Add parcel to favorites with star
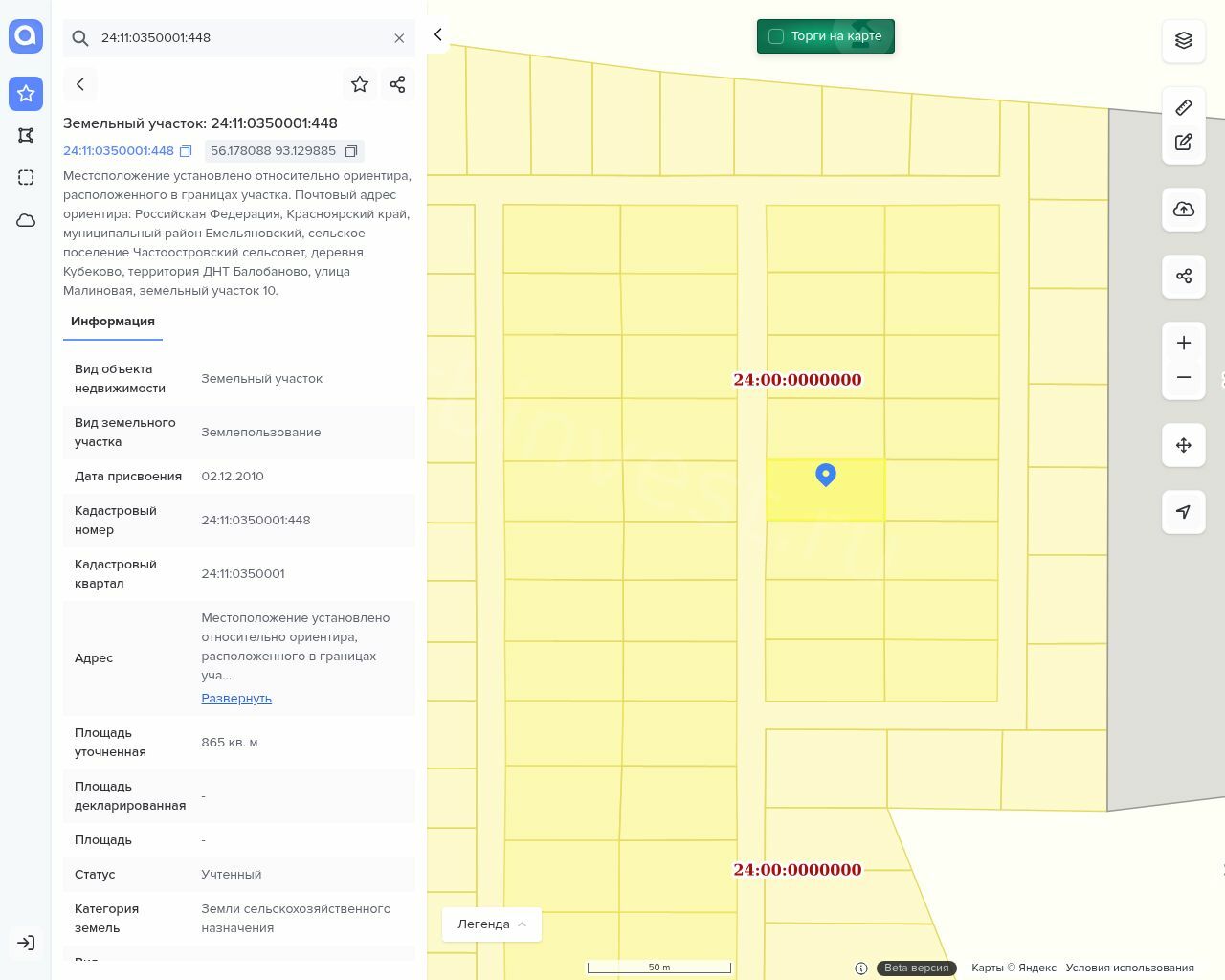This screenshot has height=980, width=1225. (x=360, y=84)
